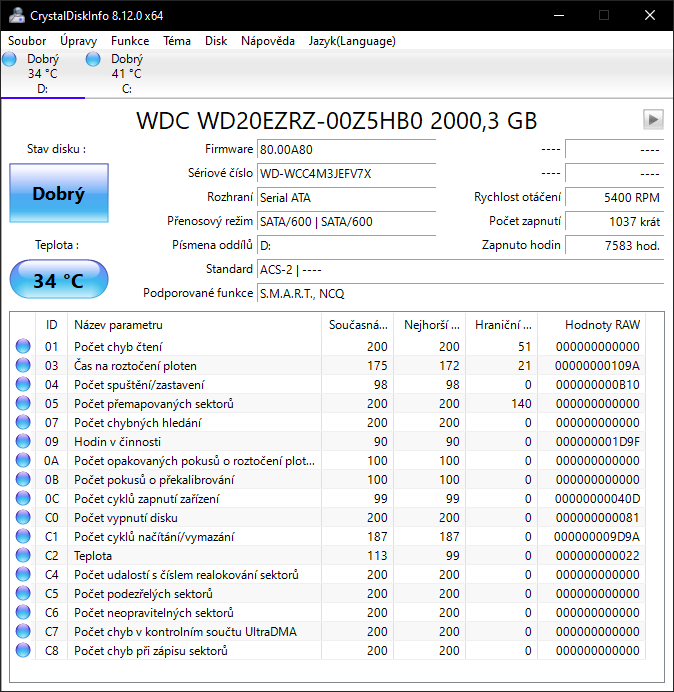674x692 pixels.
Task: Click the CrystalDiskInfo app icon in title bar
Action: 14,15
